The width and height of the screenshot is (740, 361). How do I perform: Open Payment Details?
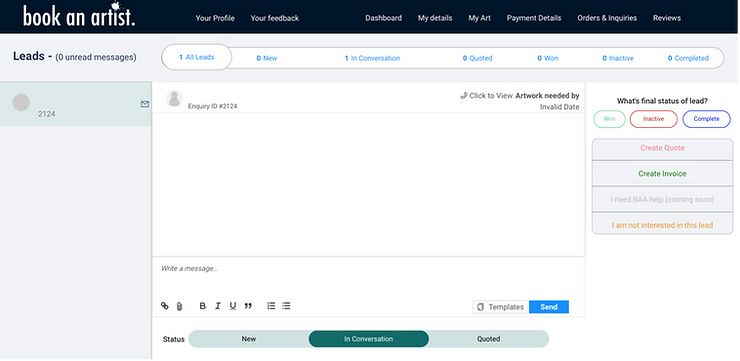click(x=534, y=18)
